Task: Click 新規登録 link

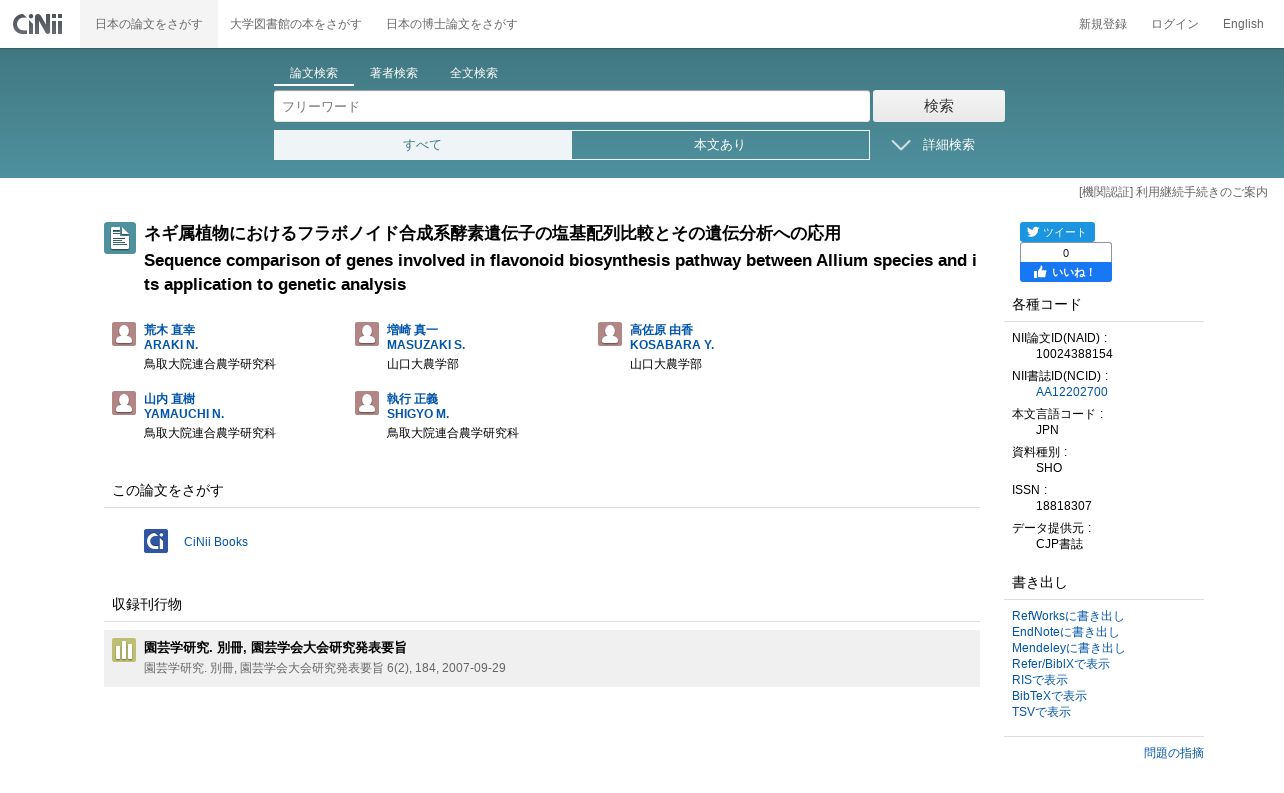Action: (x=1103, y=24)
